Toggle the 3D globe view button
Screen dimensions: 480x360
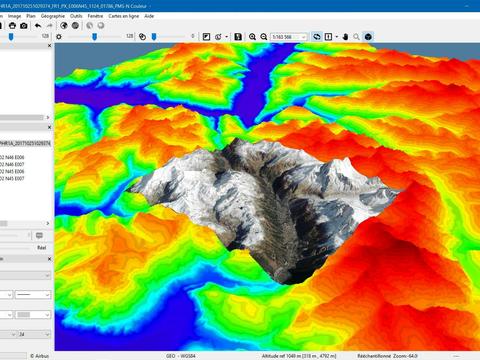tap(368, 37)
